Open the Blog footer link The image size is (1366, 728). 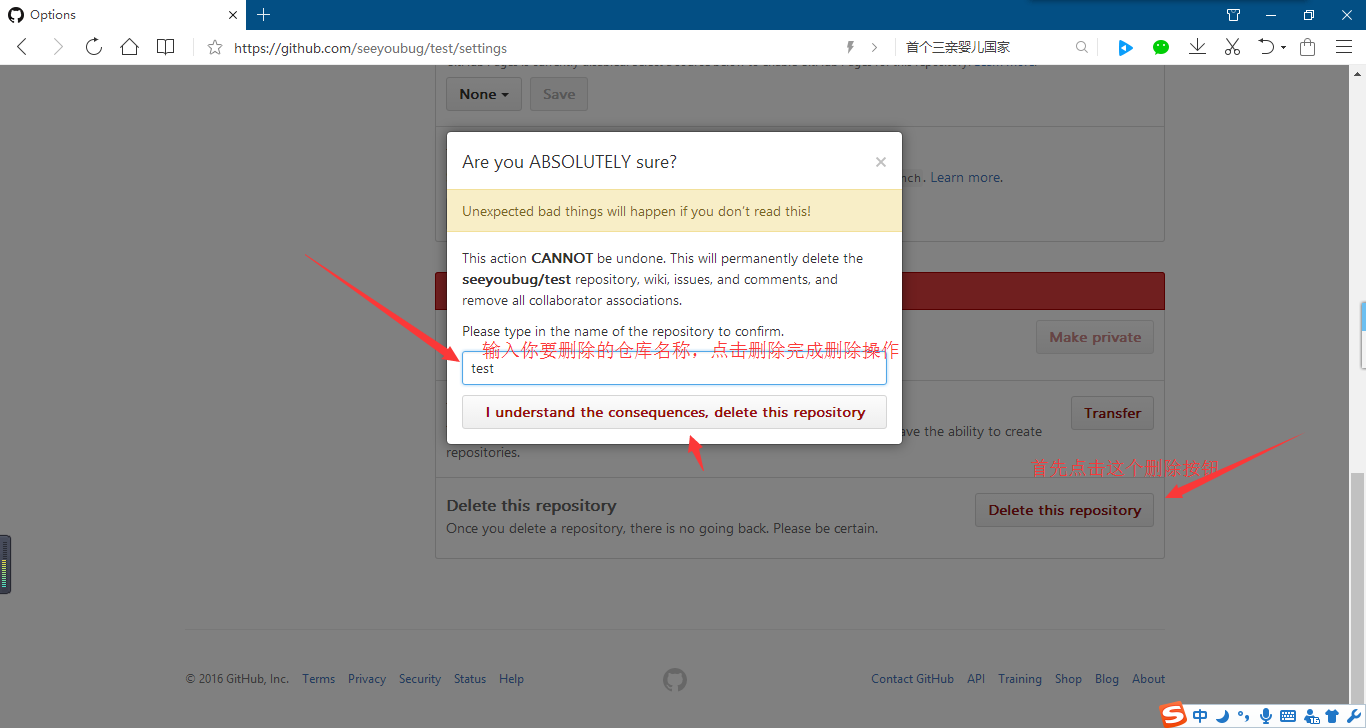(x=1107, y=679)
